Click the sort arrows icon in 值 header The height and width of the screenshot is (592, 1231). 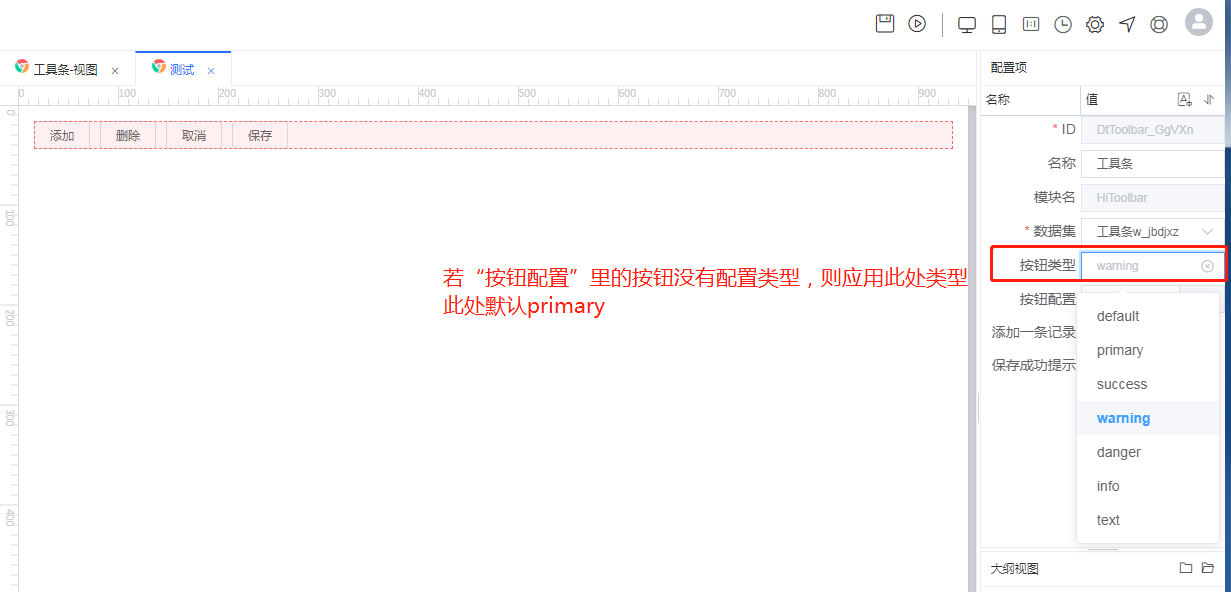pyautogui.click(x=1209, y=99)
